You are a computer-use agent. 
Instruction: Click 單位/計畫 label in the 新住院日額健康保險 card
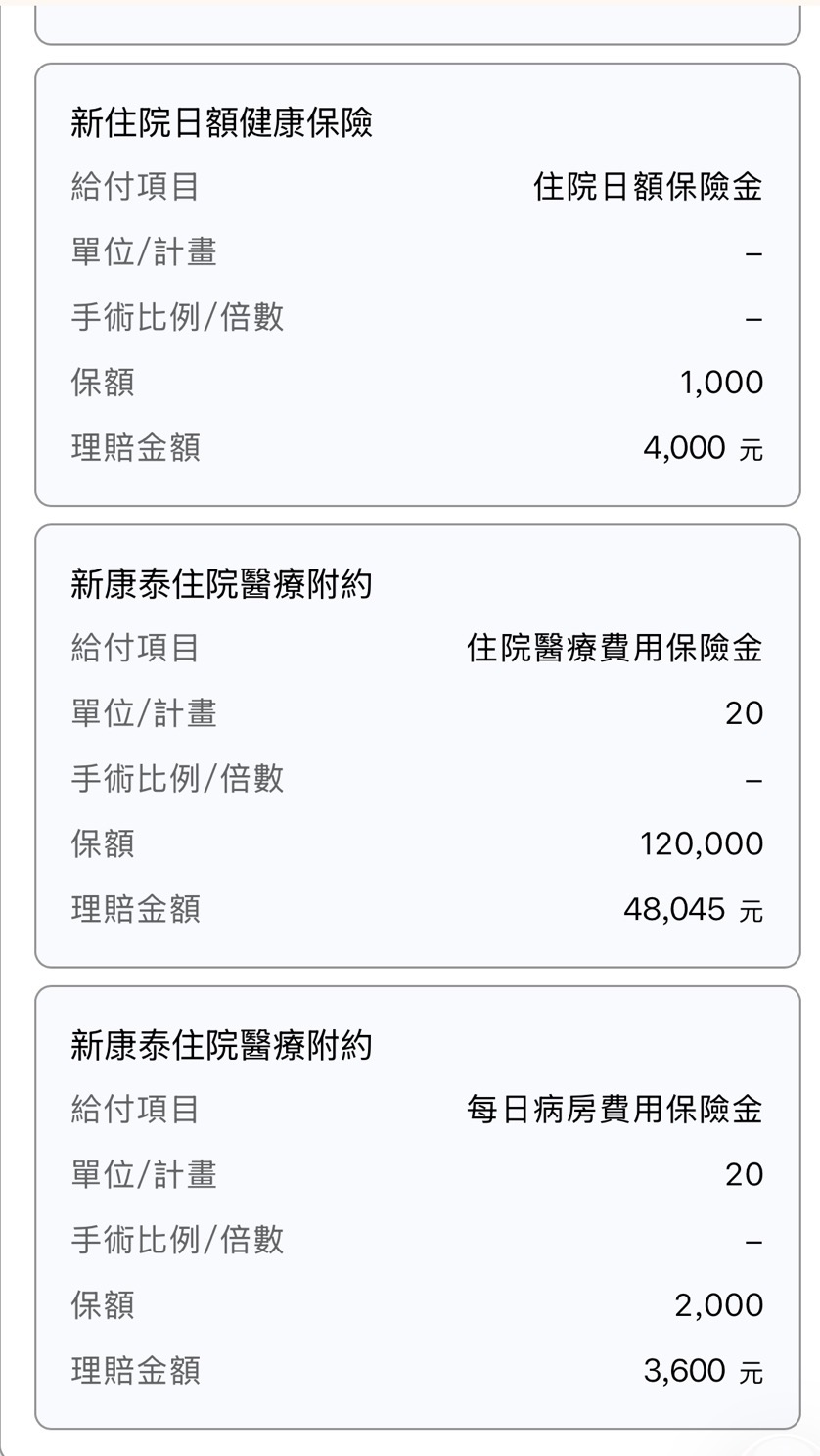coord(144,252)
